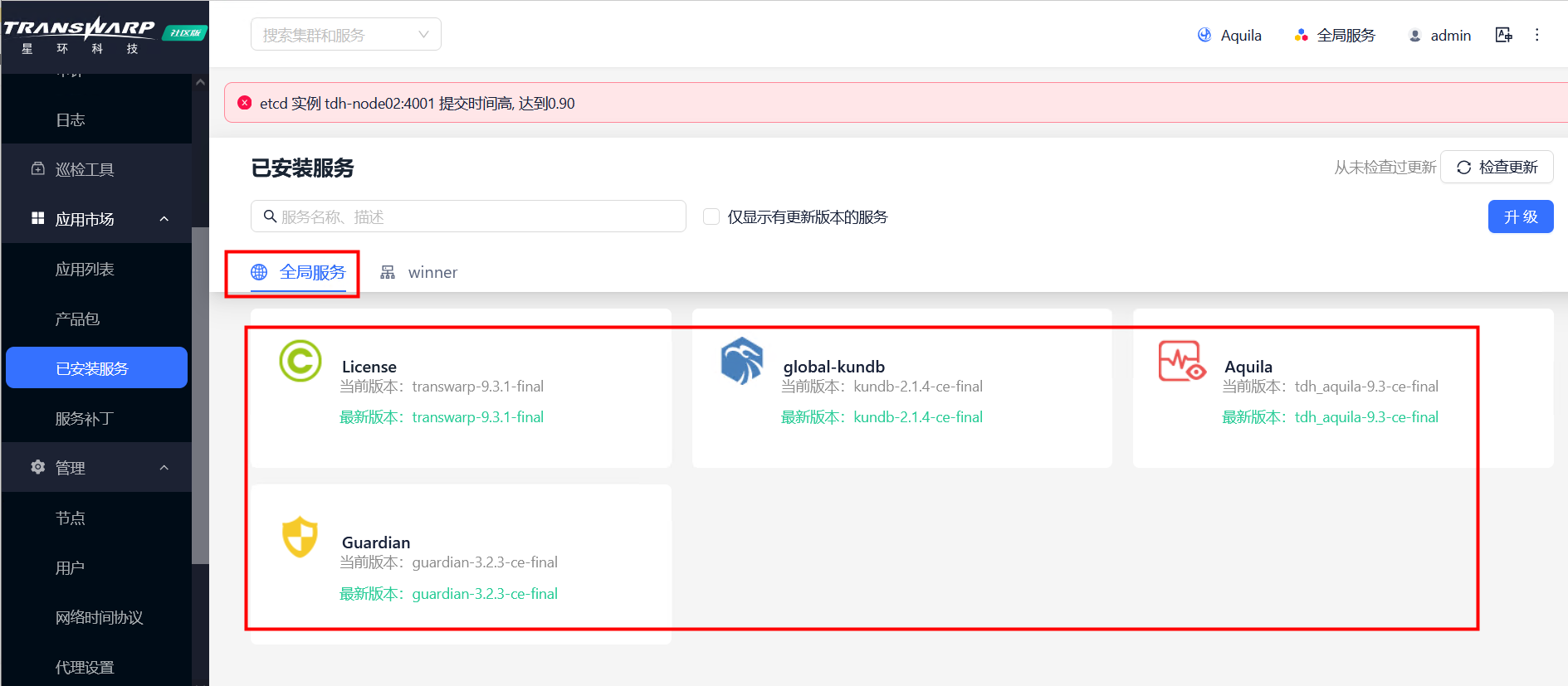The height and width of the screenshot is (686, 1568).
Task: Click the etcd tdh-node02:4001 alert message
Action: point(417,103)
